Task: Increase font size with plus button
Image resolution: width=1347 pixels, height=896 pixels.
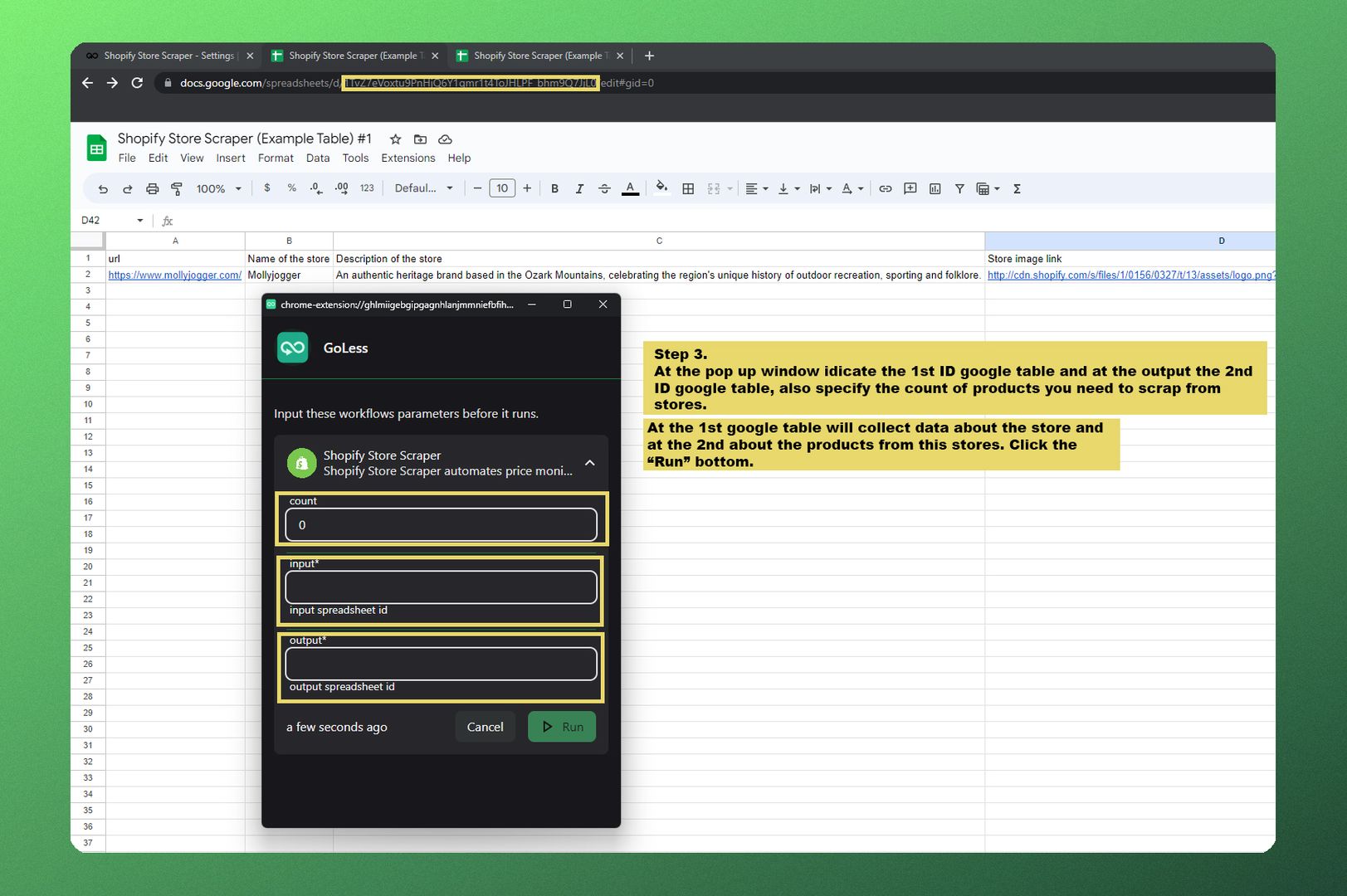Action: click(527, 188)
